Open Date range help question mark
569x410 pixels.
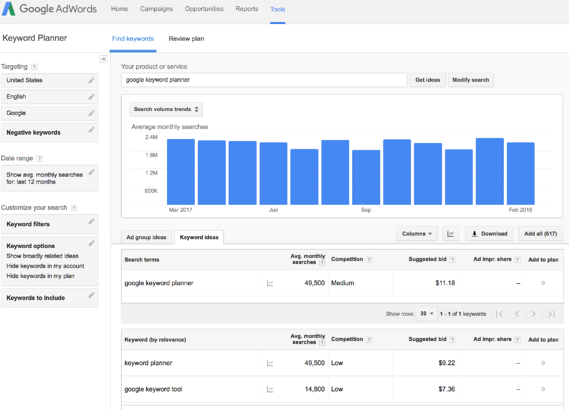point(40,159)
